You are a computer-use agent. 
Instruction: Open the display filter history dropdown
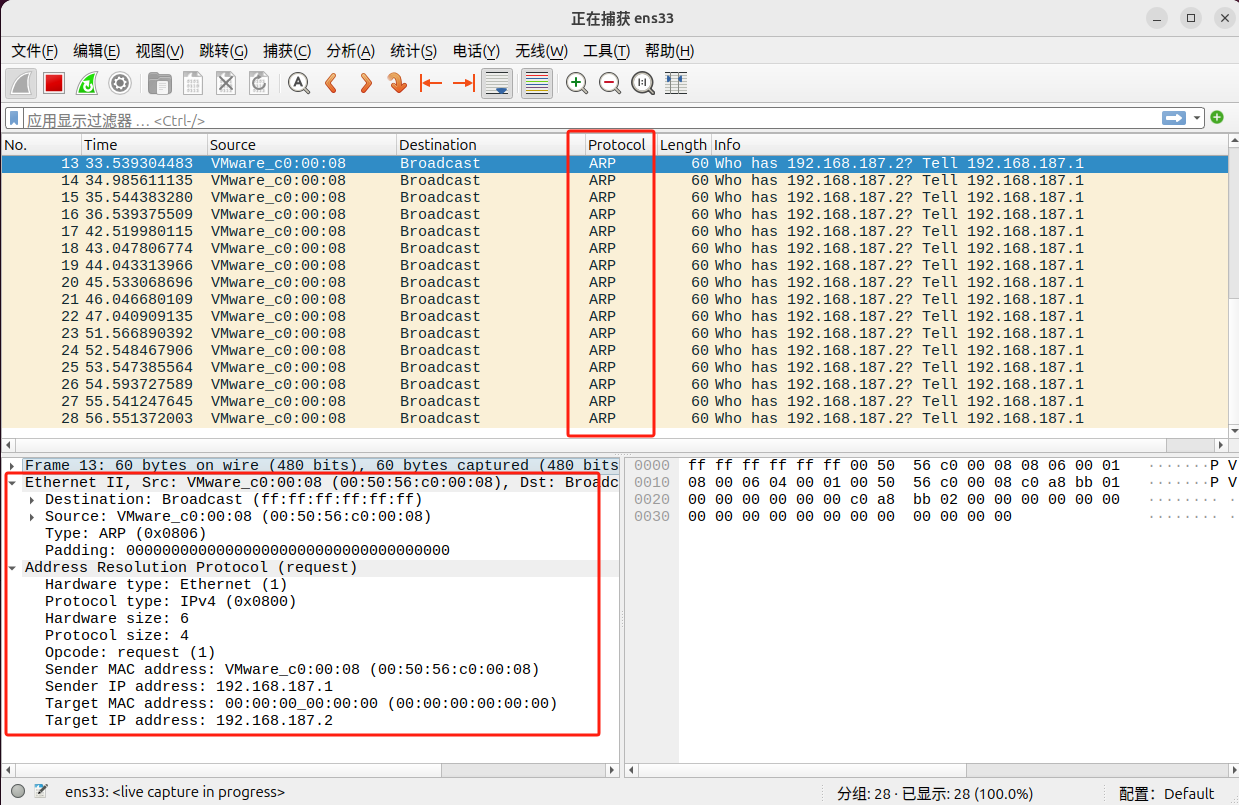pos(1198,119)
